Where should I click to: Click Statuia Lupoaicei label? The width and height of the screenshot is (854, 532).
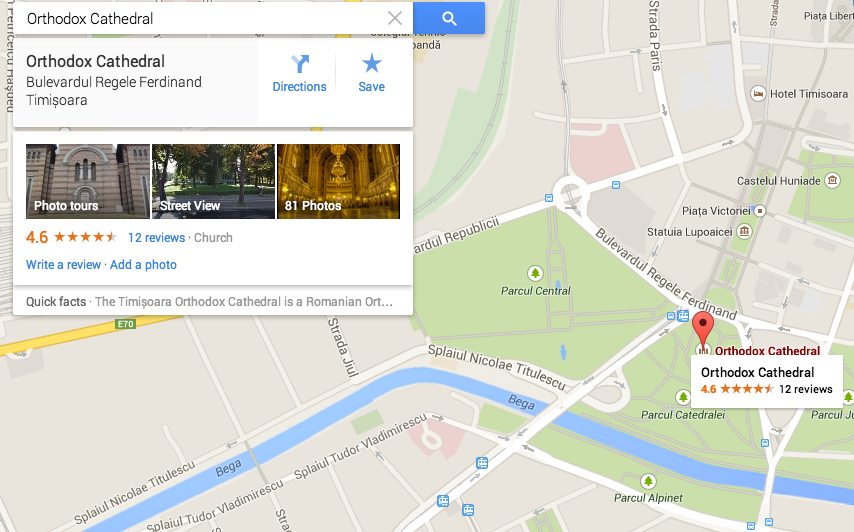click(690, 232)
